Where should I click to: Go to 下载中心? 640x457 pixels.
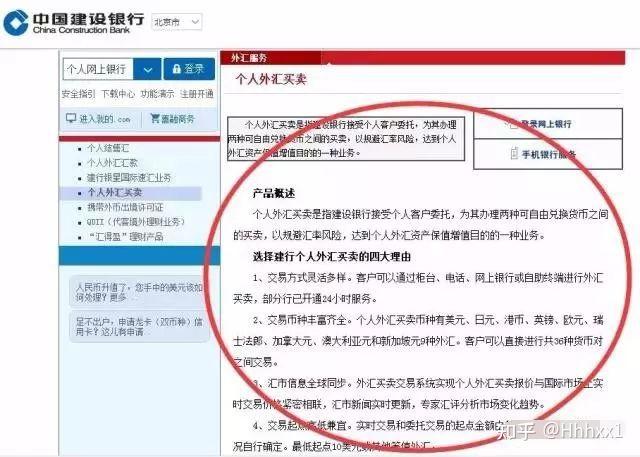click(x=116, y=93)
